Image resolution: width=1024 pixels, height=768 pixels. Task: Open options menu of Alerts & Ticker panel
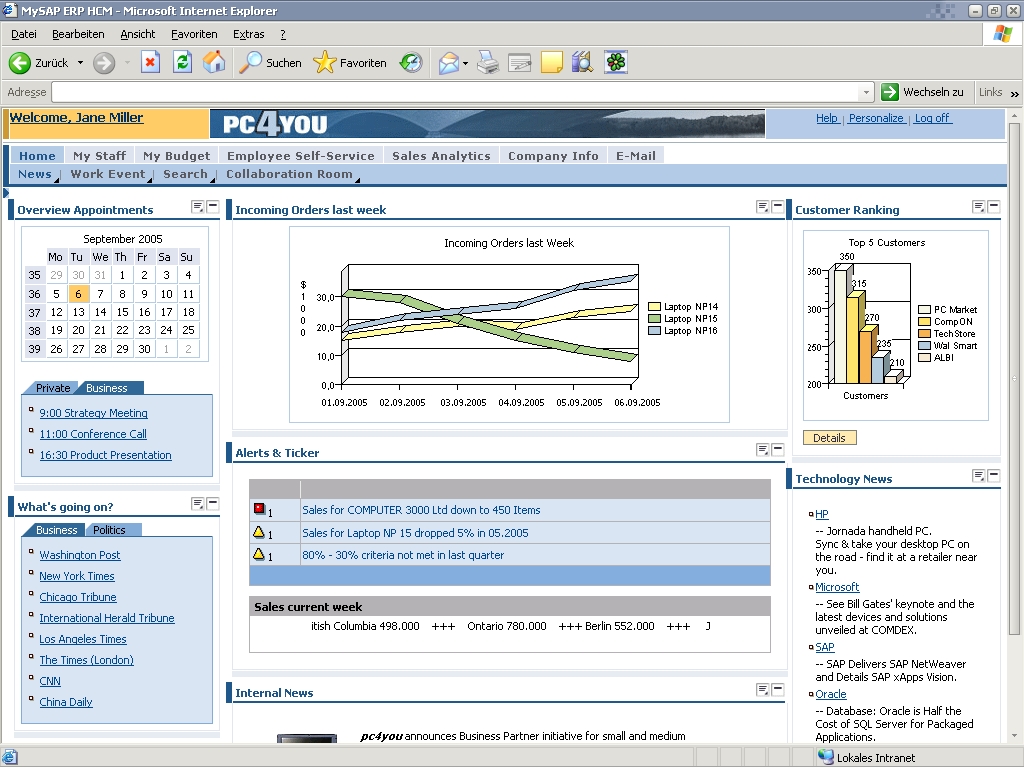point(762,450)
